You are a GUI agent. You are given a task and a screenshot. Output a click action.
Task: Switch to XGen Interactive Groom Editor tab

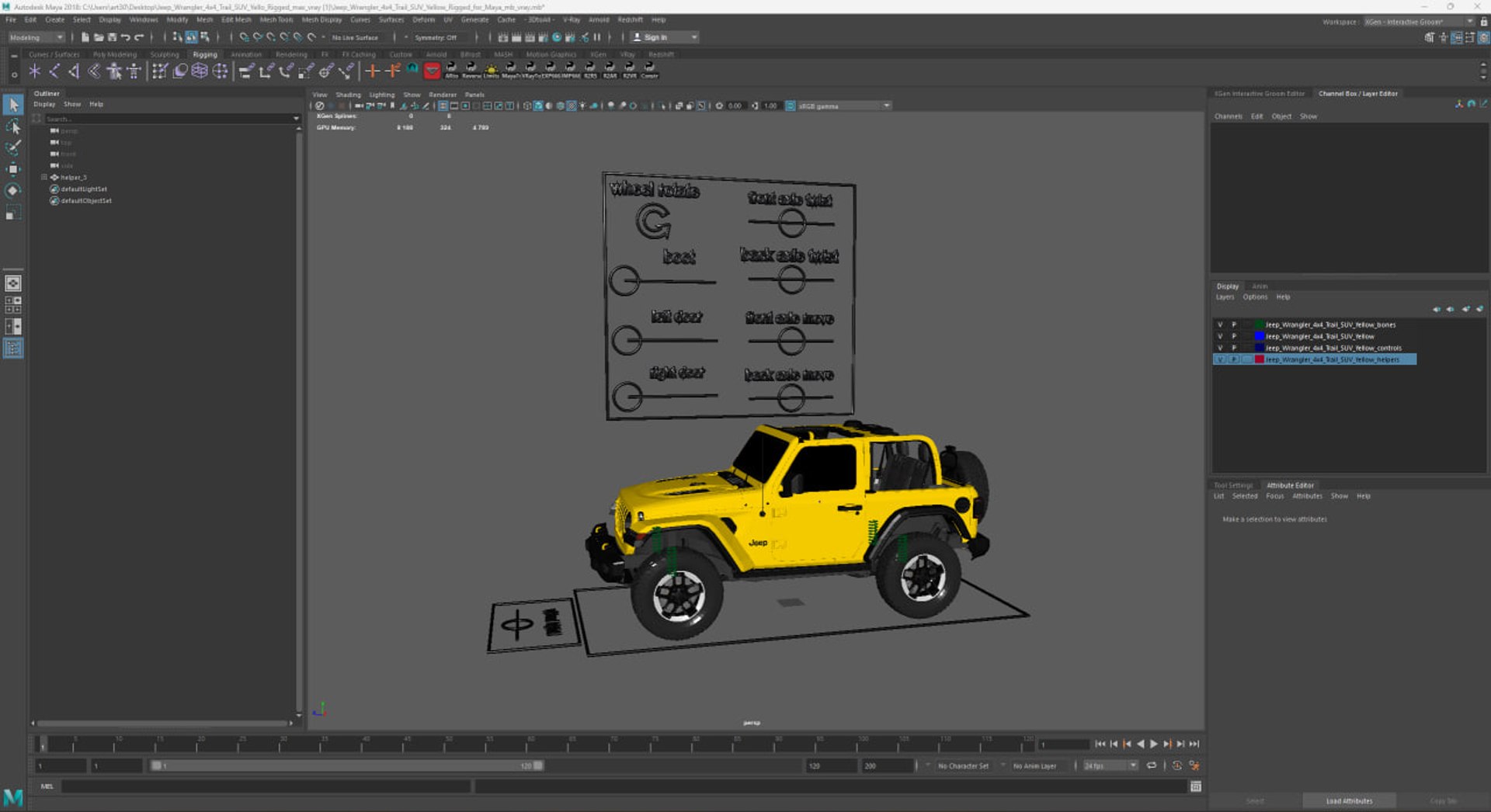coord(1260,93)
